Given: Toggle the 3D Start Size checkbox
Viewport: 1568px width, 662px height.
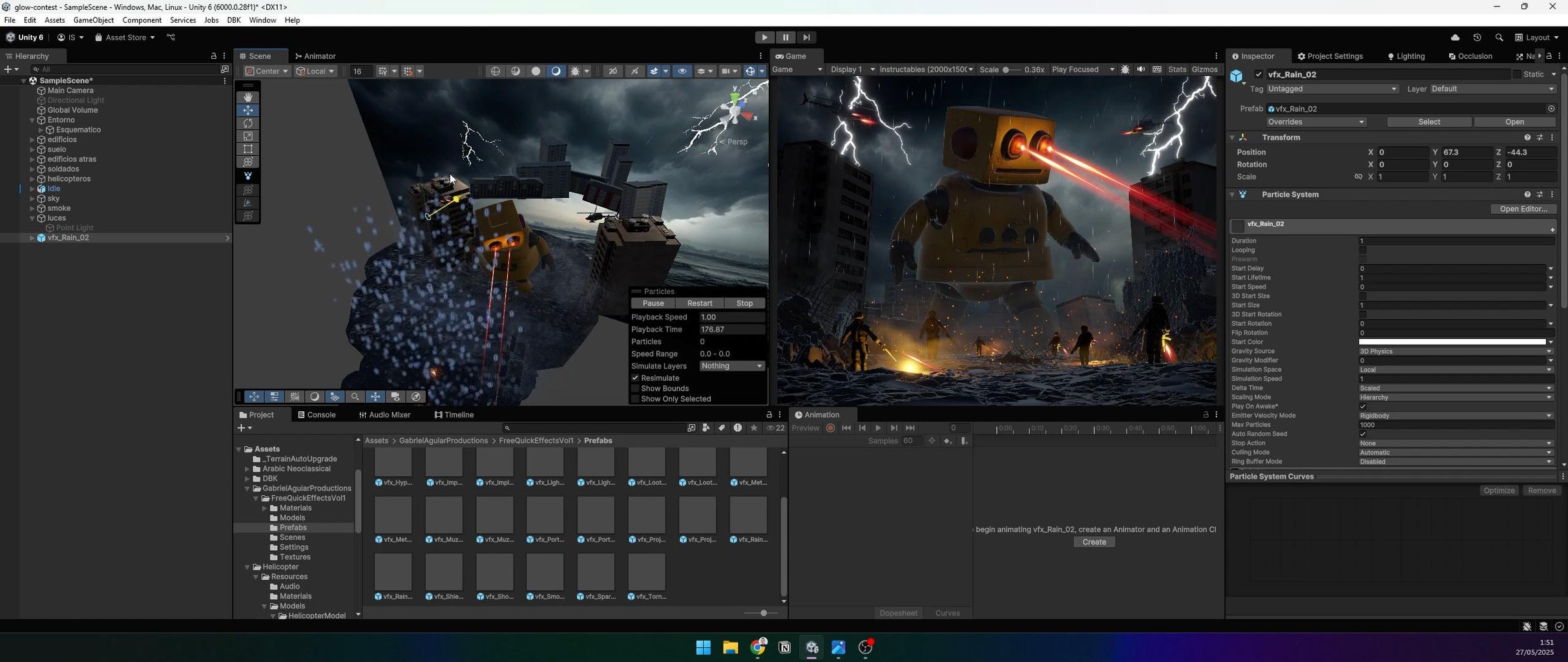Looking at the screenshot, I should (x=1363, y=296).
